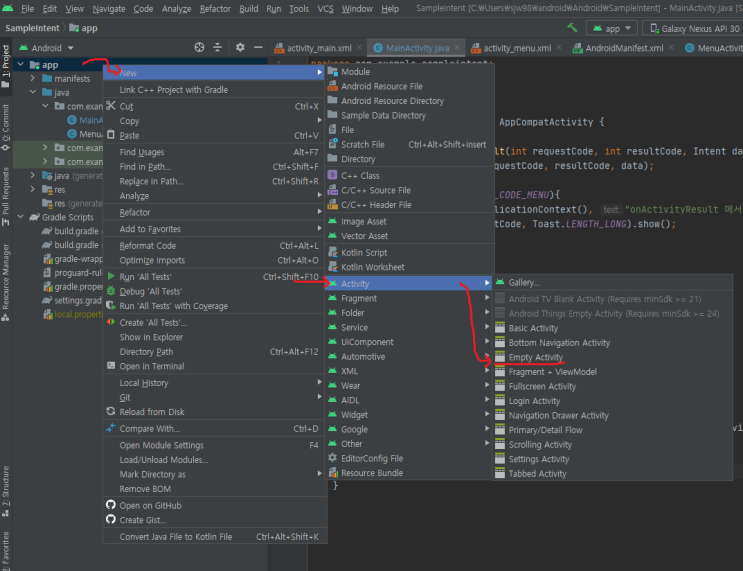Screen dimensions: 743x571
Task: Collapse the java folder node
Action: tap(33, 92)
